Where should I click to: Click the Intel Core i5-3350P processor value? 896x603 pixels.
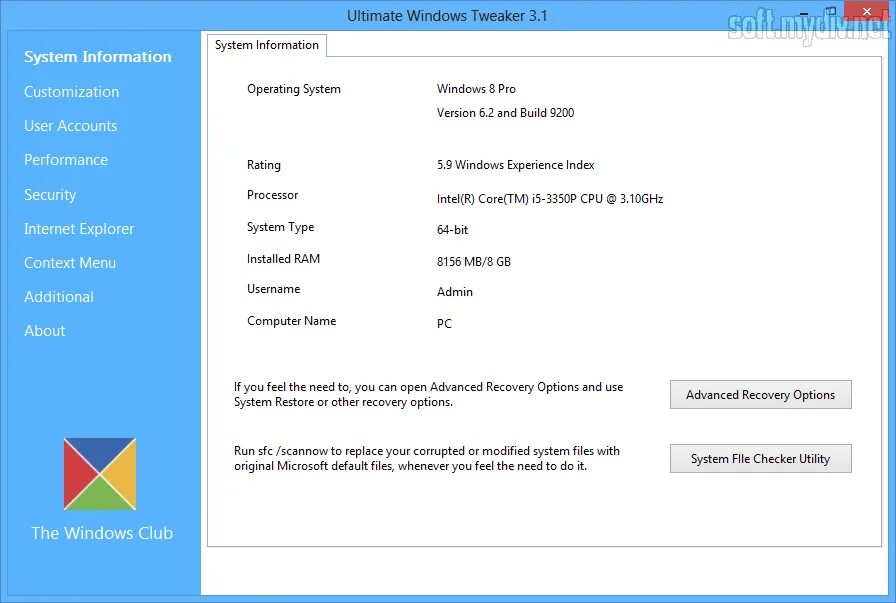click(550, 199)
